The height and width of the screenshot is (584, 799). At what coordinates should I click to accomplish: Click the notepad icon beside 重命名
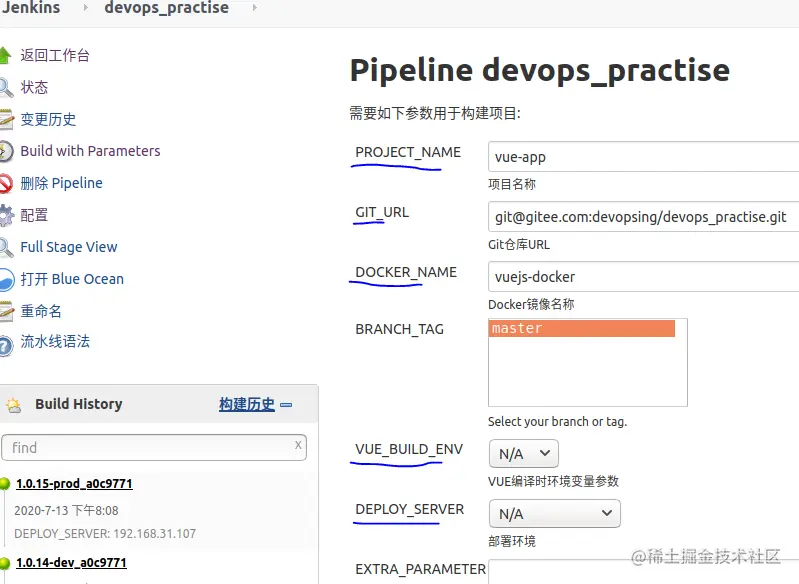(x=6, y=311)
